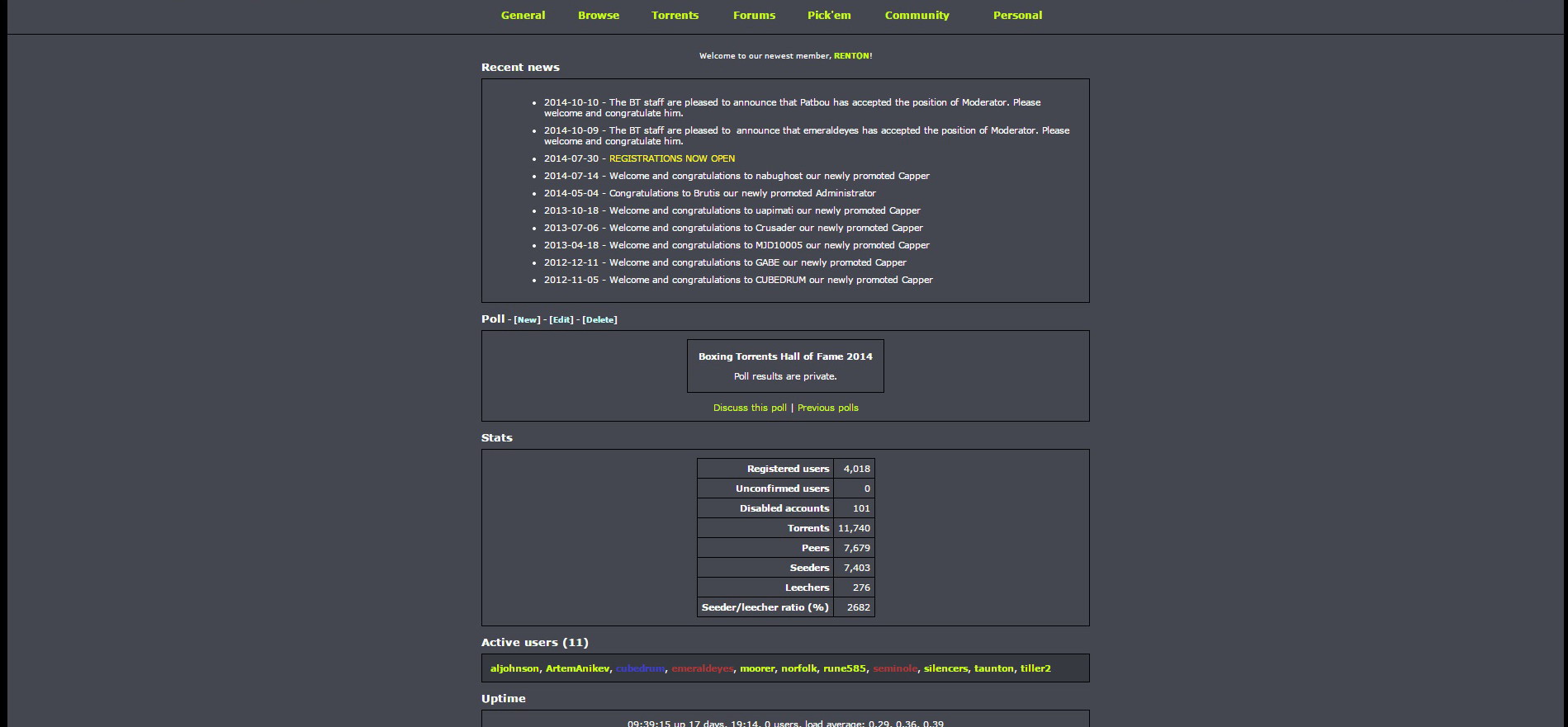Open active user moorer's profile

[x=757, y=668]
